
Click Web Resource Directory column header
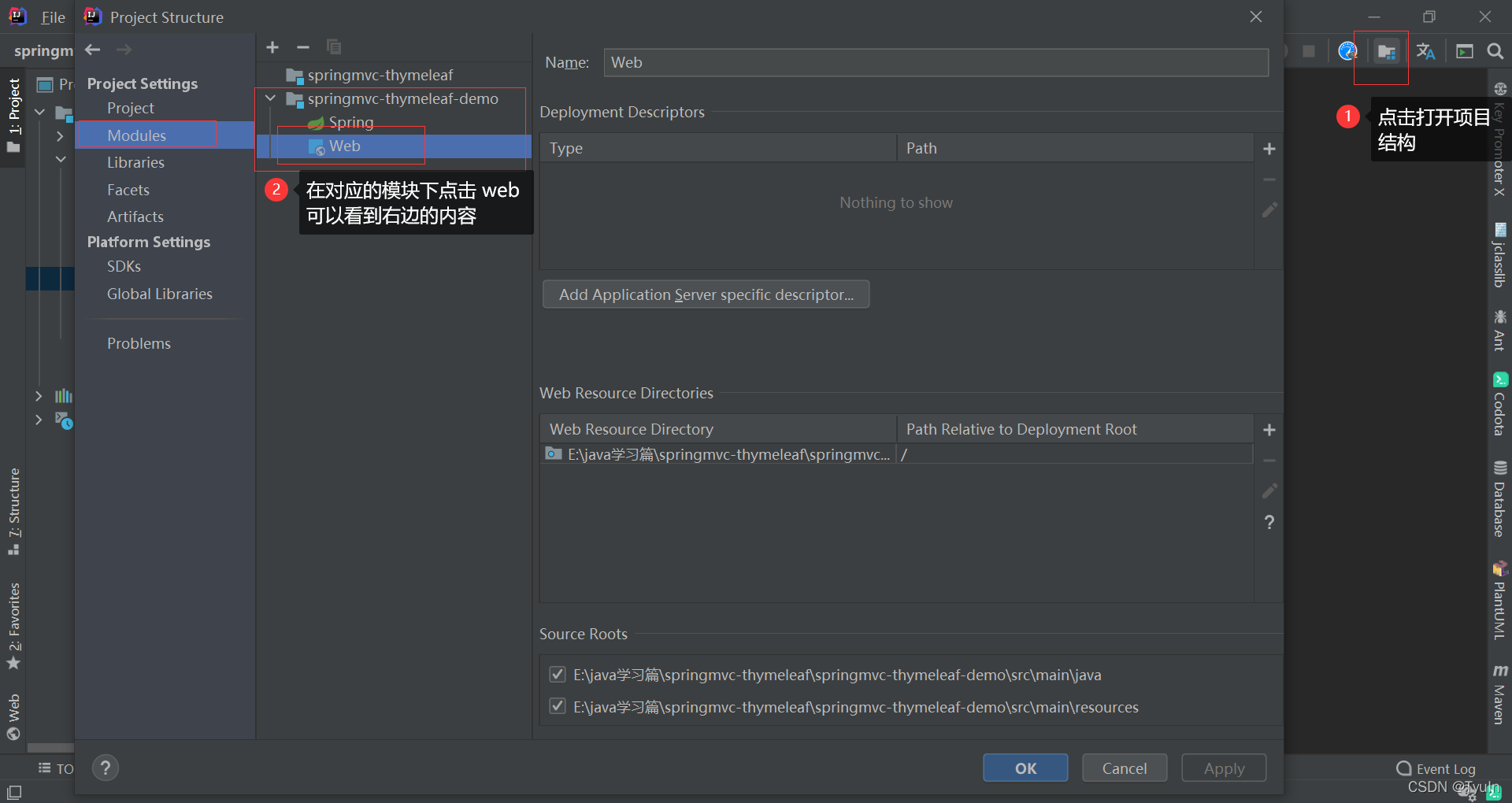point(718,429)
